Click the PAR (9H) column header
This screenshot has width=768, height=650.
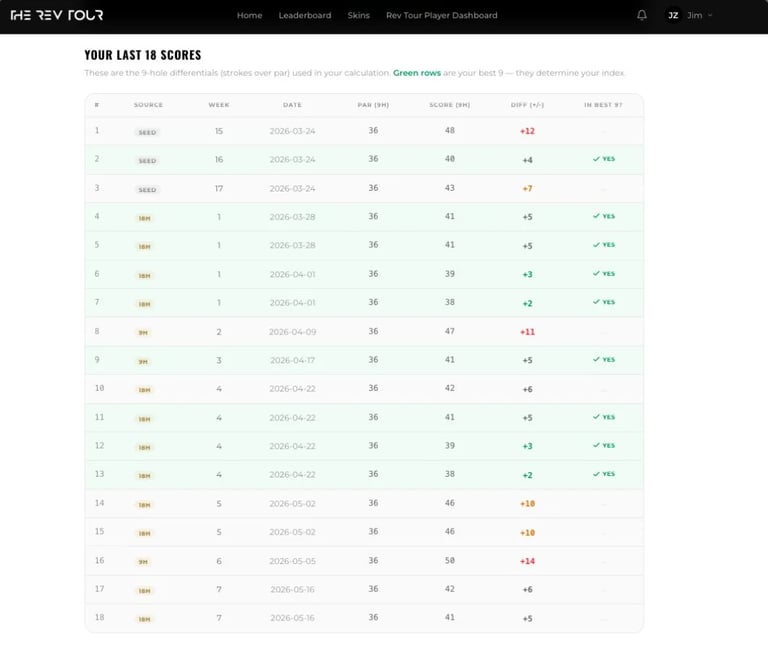pyautogui.click(x=373, y=105)
